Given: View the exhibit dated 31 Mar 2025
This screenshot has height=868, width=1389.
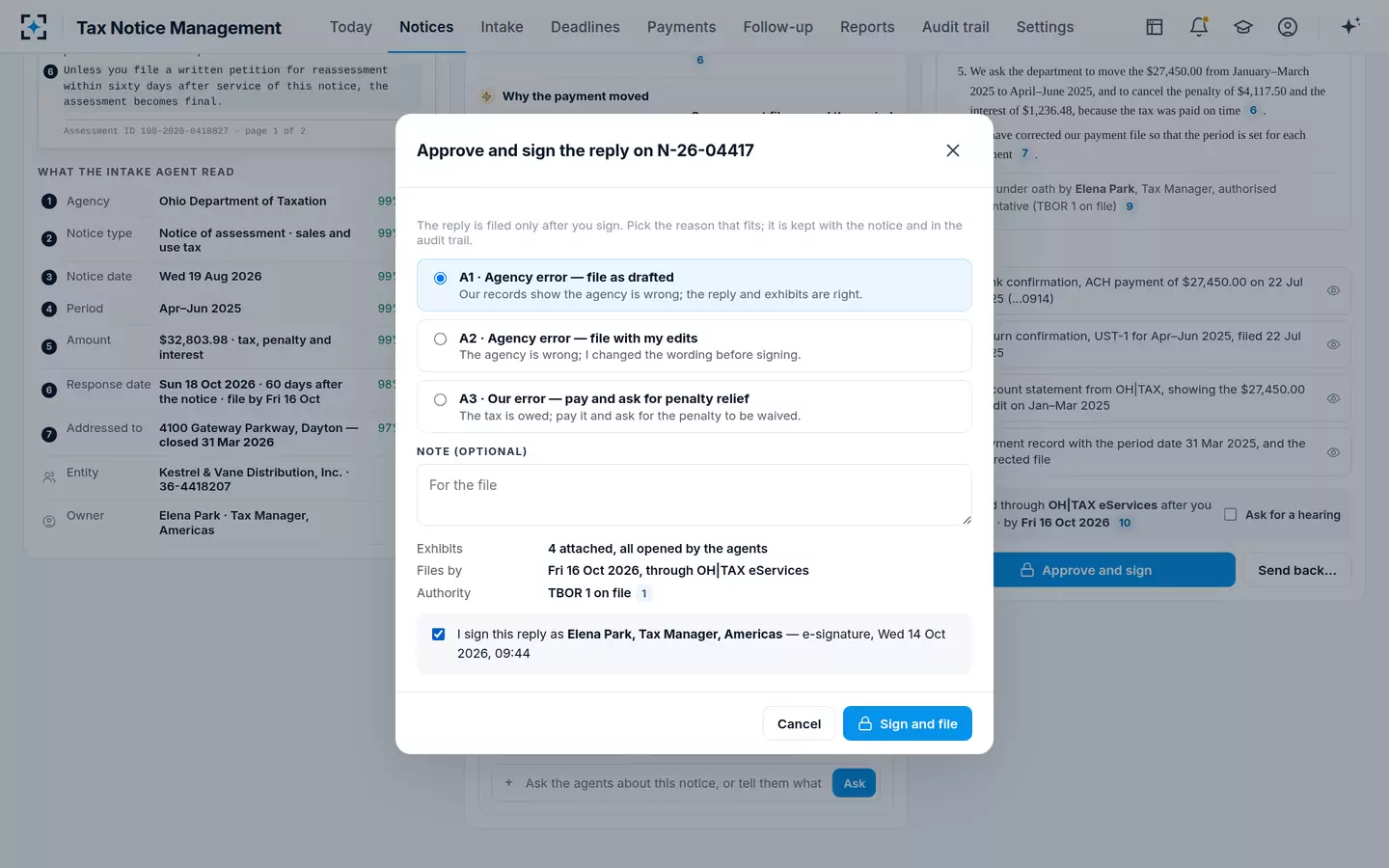Looking at the screenshot, I should coord(1333,452).
